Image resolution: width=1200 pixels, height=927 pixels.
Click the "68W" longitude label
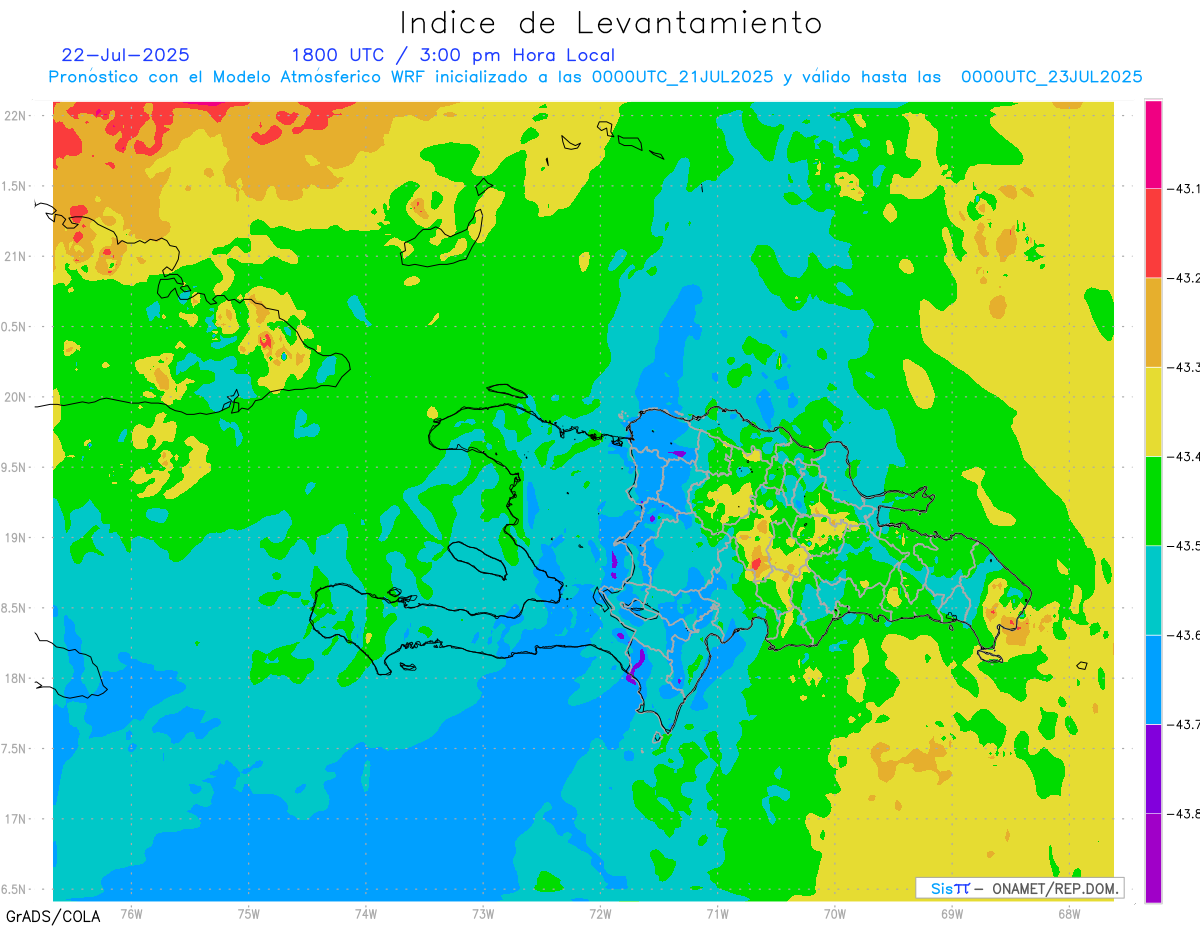1069,912
